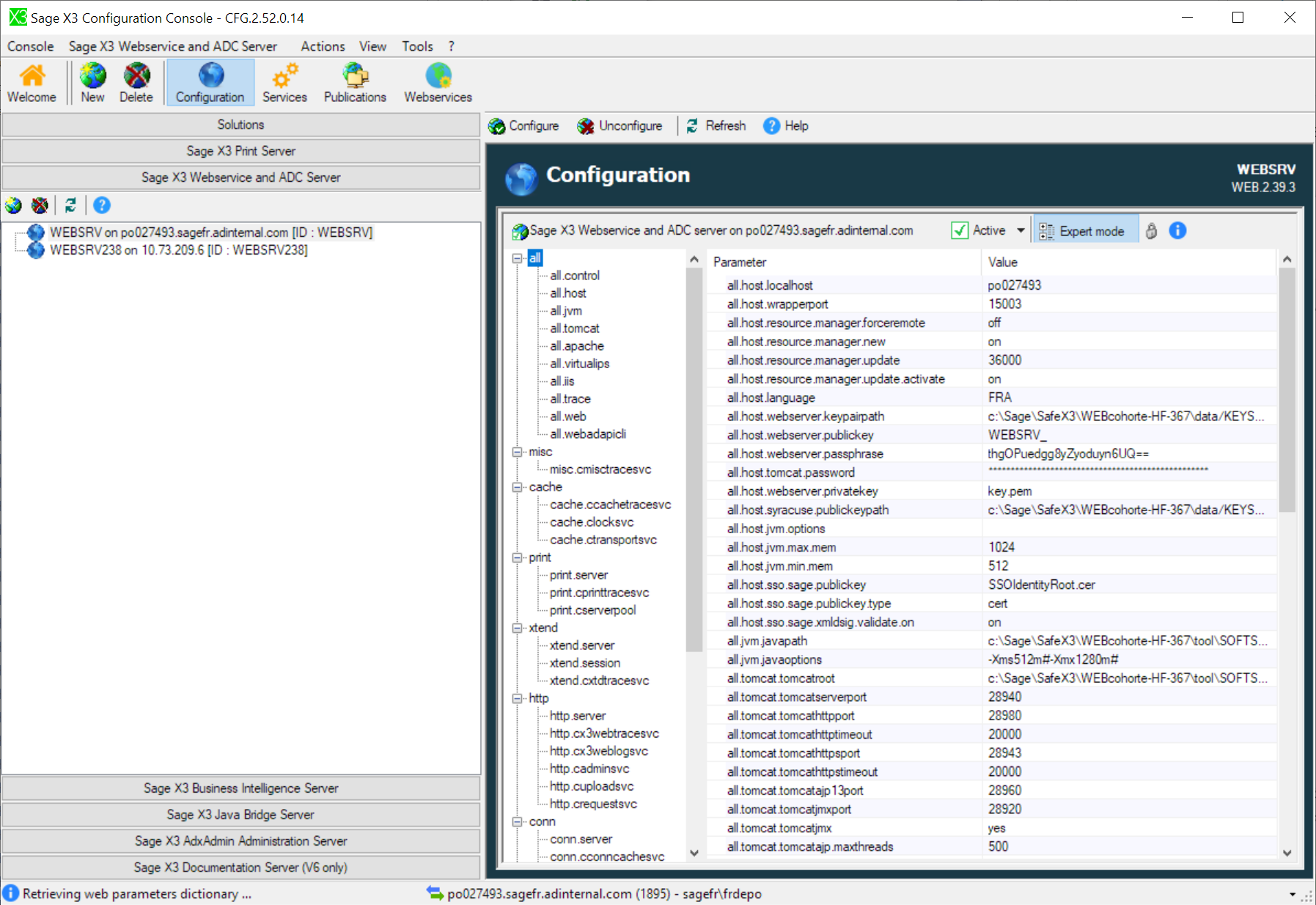Click the padlock icon next to Expert mode

[1152, 230]
